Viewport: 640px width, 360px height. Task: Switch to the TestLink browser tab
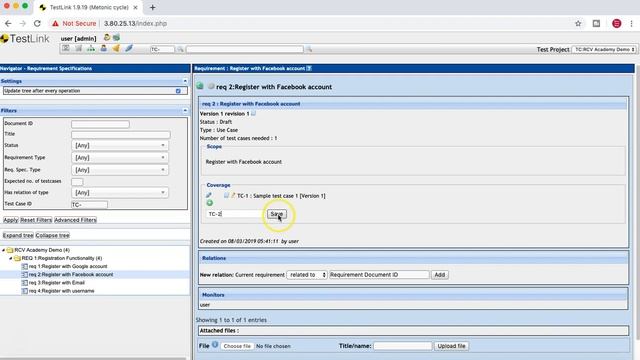(x=89, y=7)
